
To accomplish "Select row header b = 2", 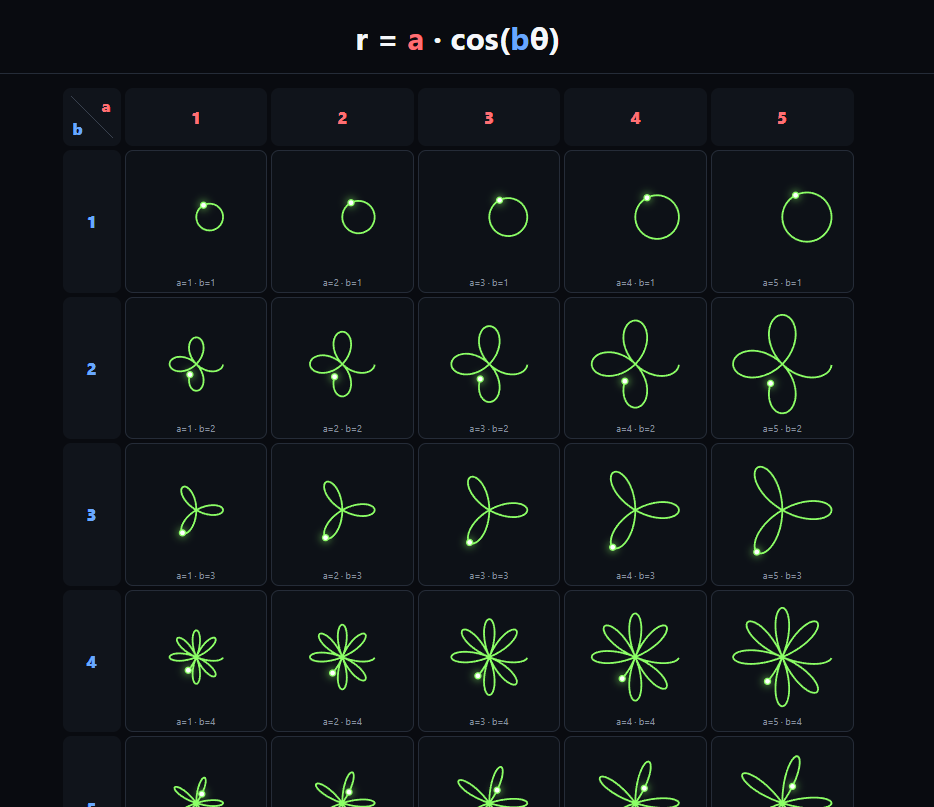I will [92, 368].
